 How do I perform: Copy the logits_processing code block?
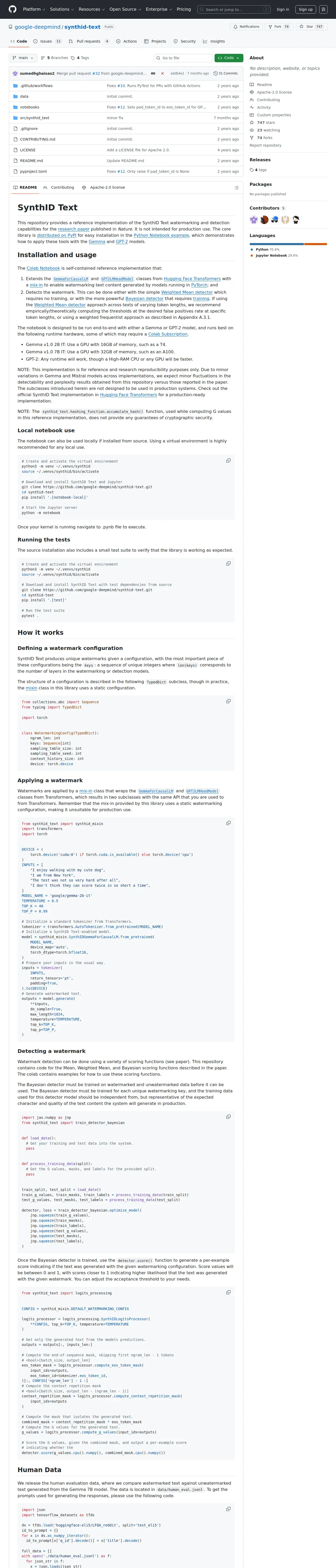click(229, 1292)
